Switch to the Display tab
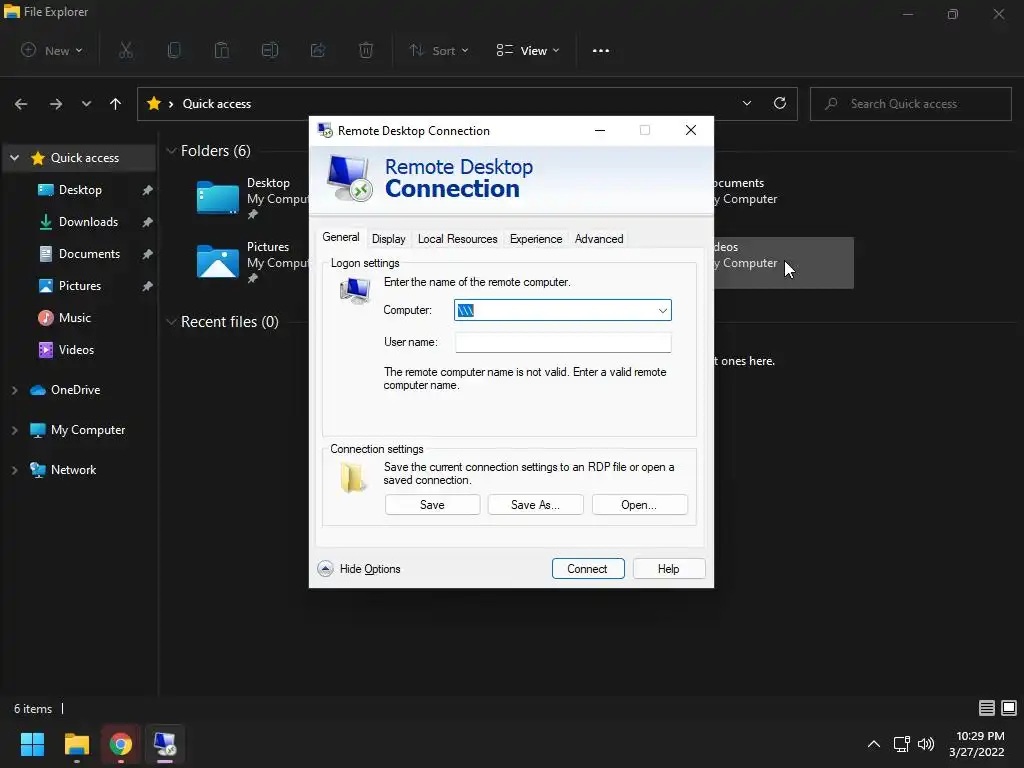This screenshot has height=768, width=1024. point(389,239)
